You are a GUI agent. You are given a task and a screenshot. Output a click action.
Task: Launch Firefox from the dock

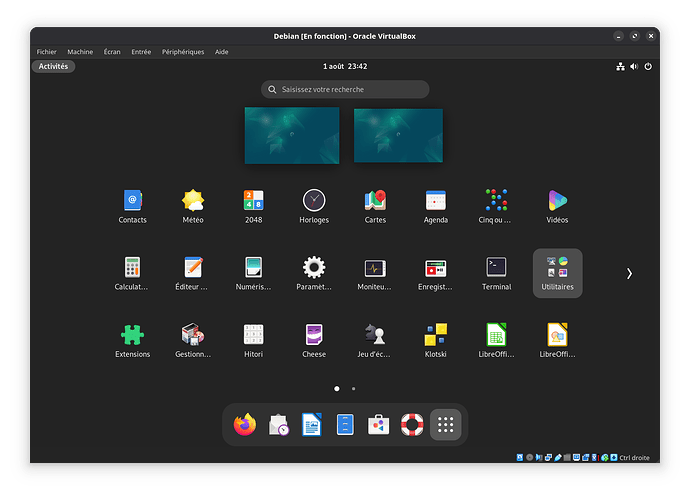[245, 425]
